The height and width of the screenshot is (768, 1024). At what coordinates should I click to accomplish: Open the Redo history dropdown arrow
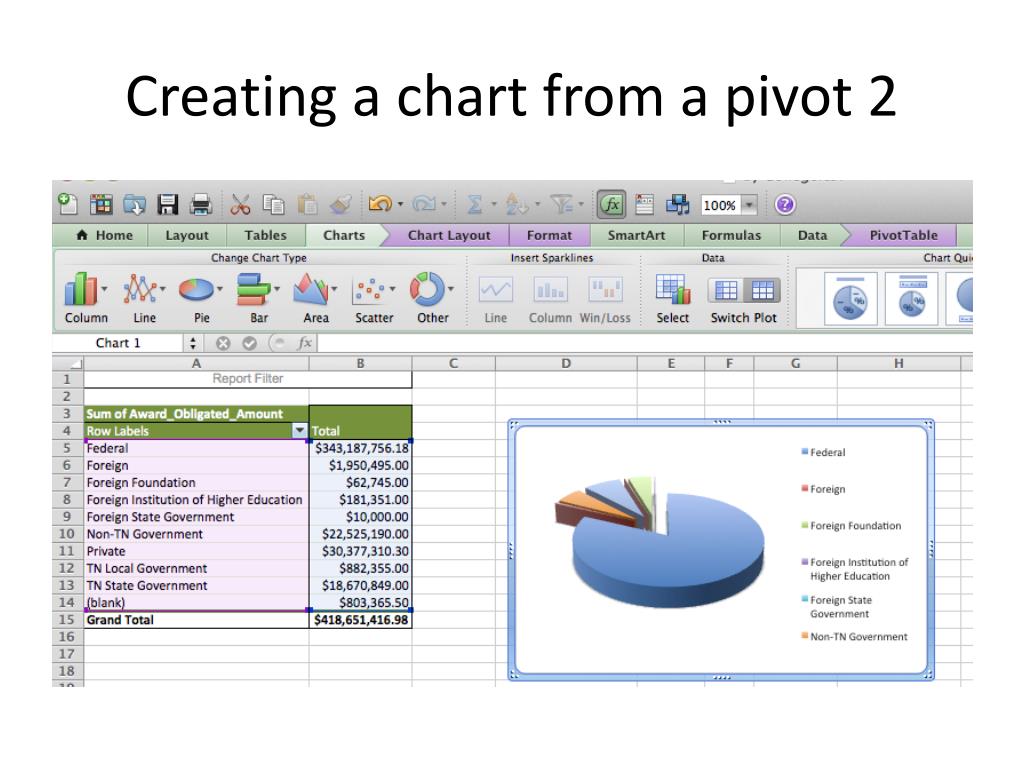444,204
